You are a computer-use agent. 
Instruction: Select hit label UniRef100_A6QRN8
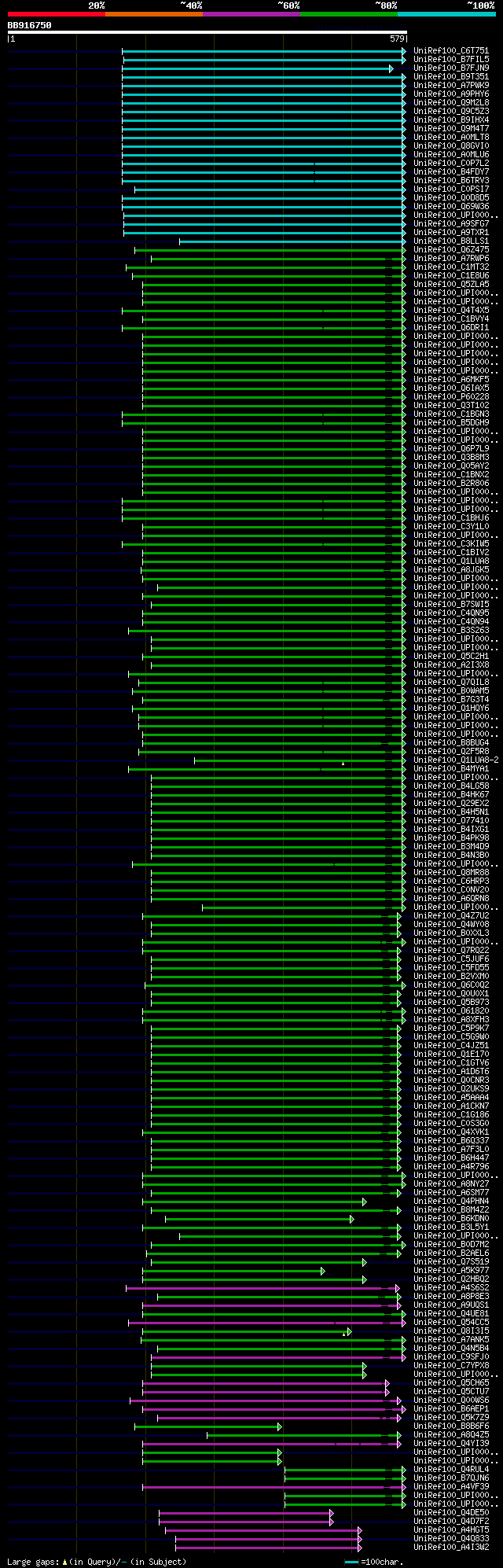[x=451, y=899]
